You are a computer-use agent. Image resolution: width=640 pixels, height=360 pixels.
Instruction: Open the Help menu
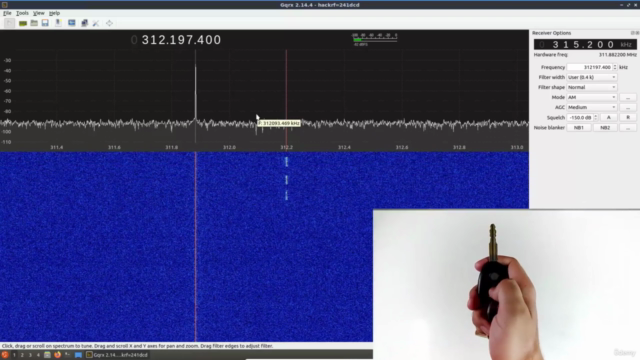[54, 13]
